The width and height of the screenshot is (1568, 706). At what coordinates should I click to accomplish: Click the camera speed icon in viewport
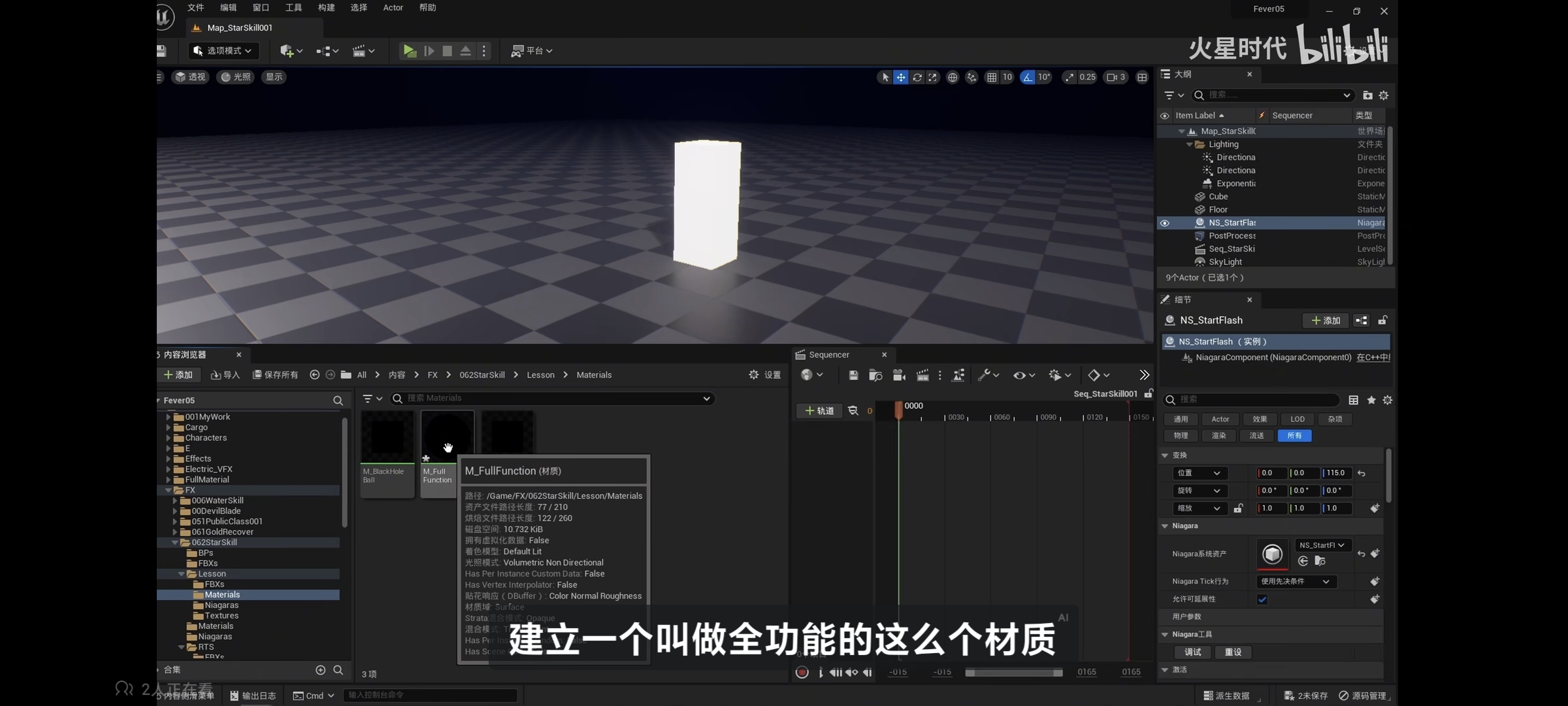(1111, 77)
